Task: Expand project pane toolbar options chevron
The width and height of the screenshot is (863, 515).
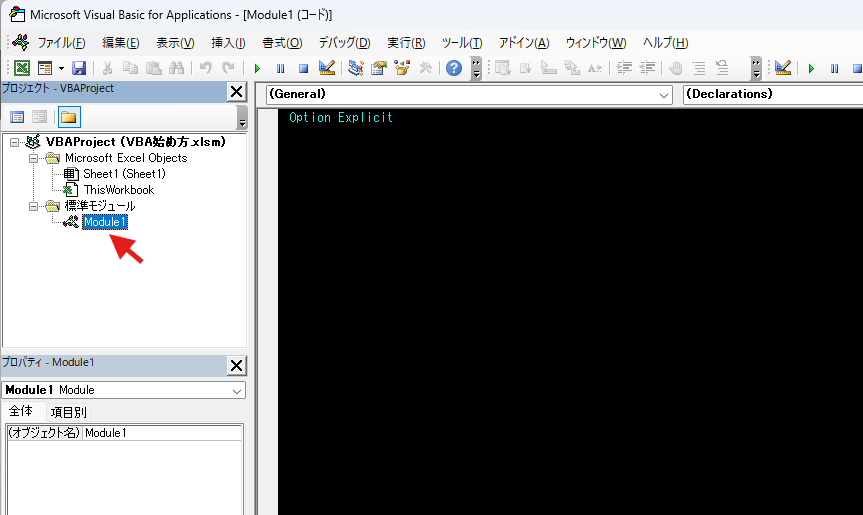Action: click(x=242, y=117)
